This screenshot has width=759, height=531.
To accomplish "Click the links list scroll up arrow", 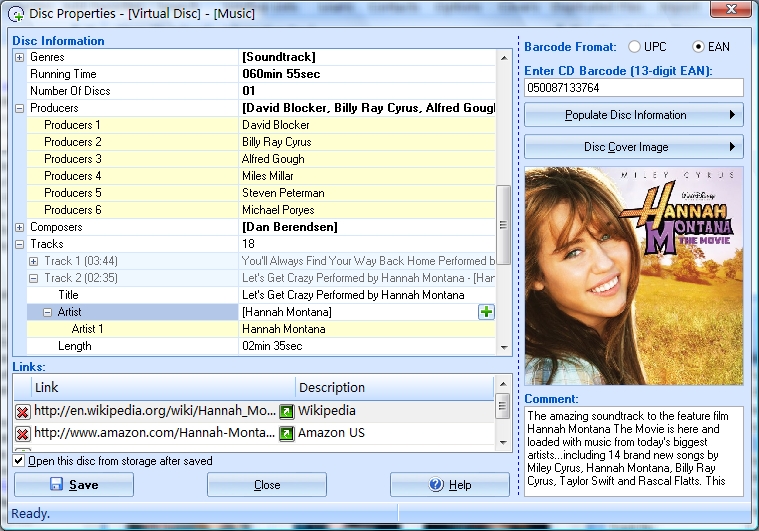I will coord(502,384).
